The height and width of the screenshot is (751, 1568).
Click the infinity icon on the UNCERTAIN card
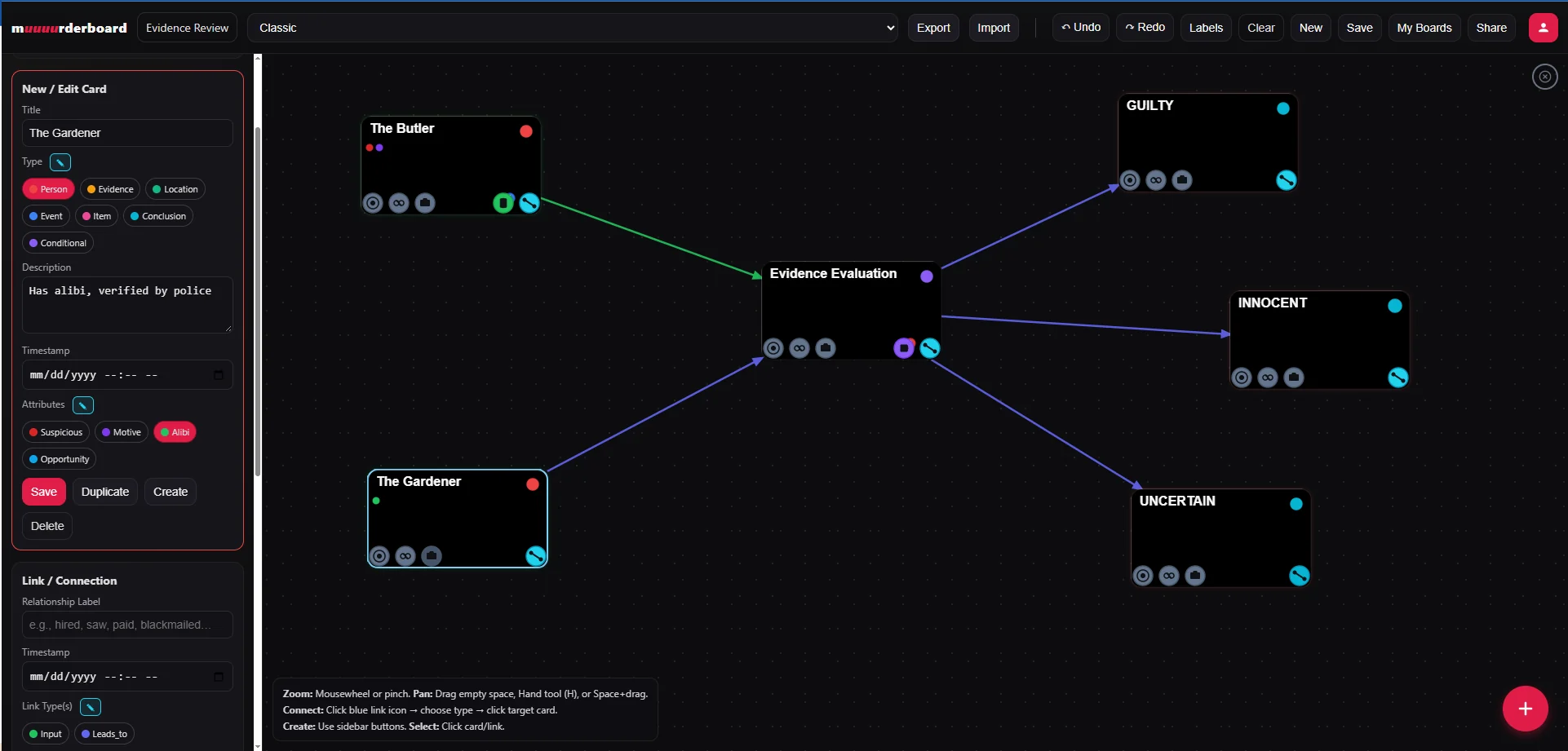1169,576
